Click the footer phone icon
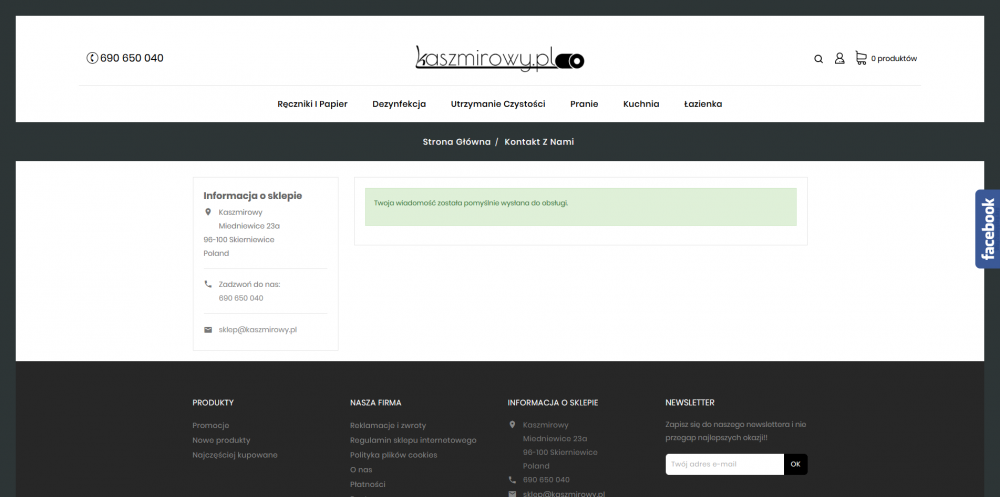The image size is (1000, 497). click(512, 480)
